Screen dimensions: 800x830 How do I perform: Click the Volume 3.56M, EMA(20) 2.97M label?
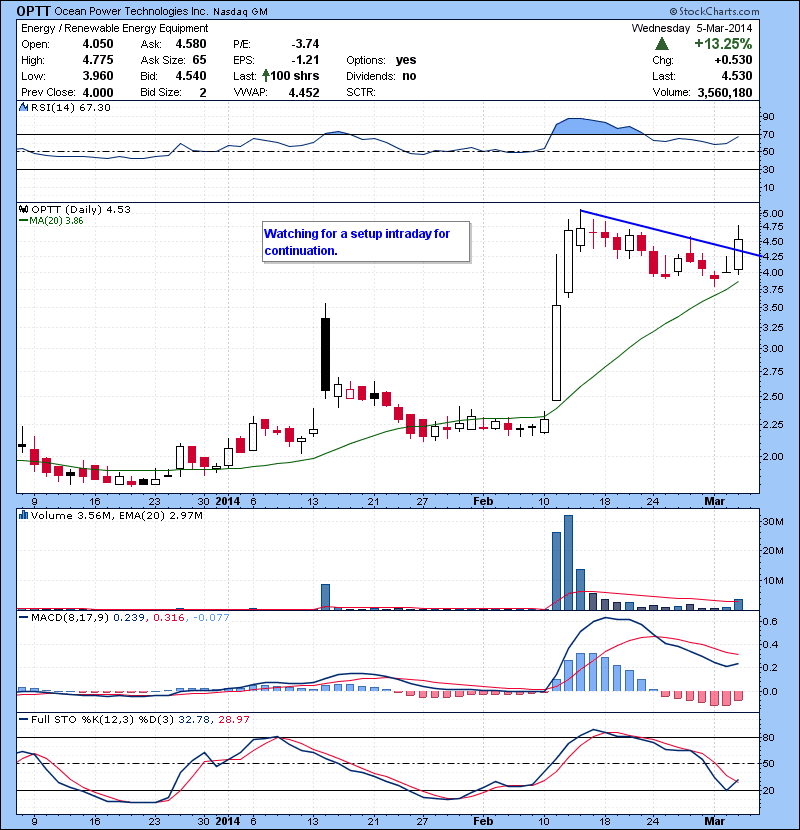(116, 515)
